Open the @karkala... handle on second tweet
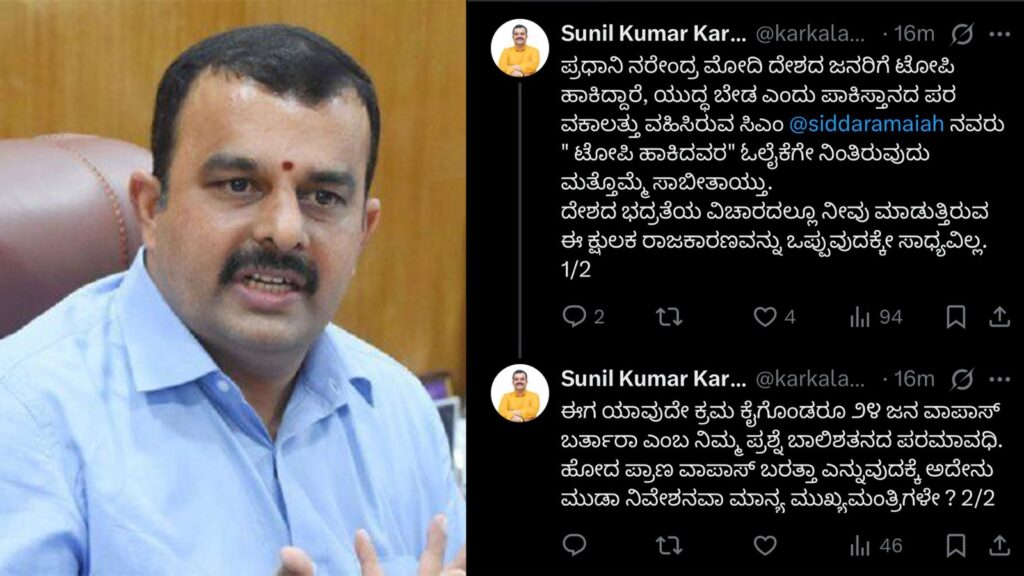Screen dimensions: 1024x576 pyautogui.click(x=810, y=379)
